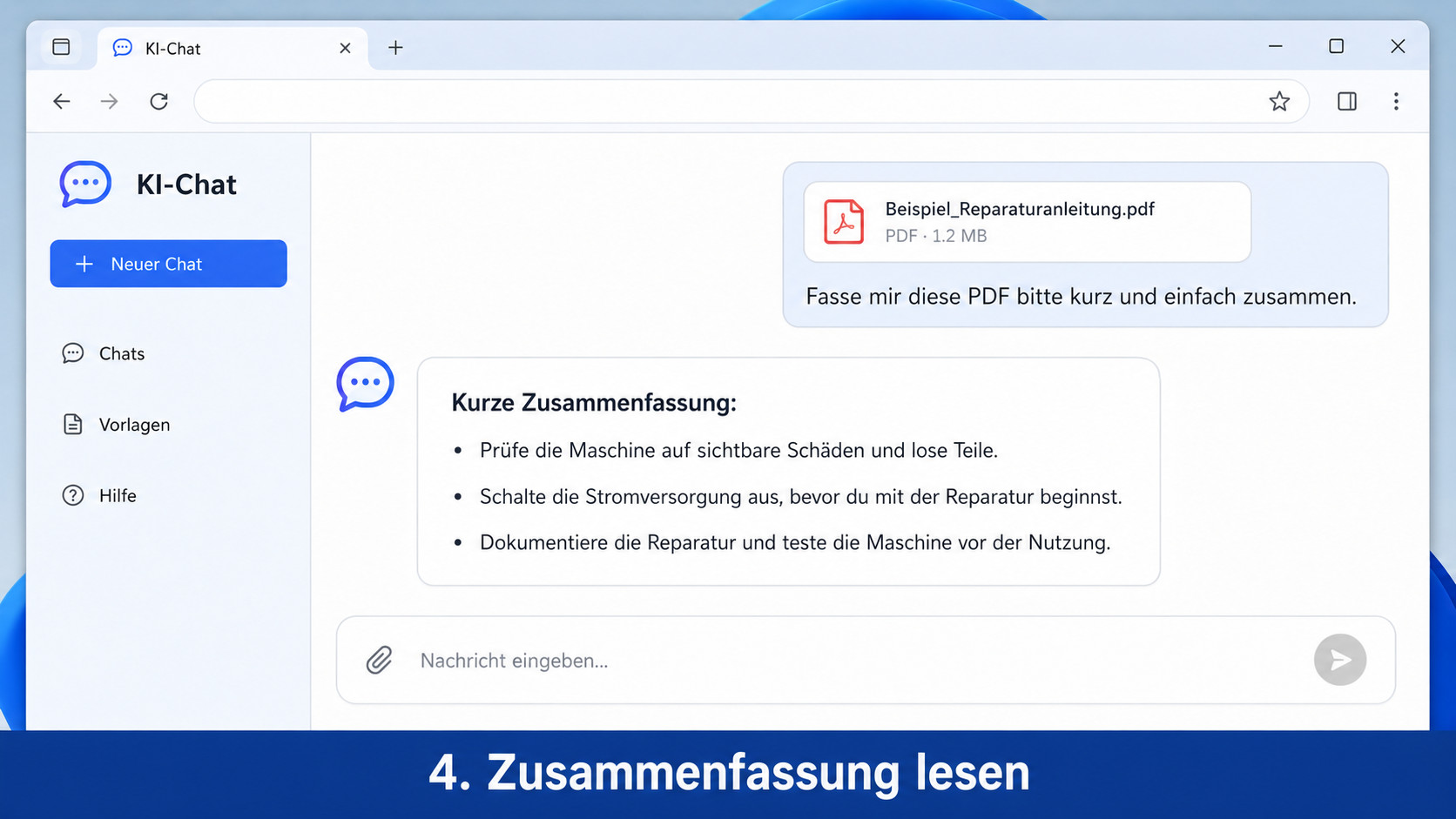1456x819 pixels.
Task: Maximize the browser window
Action: [x=1336, y=46]
